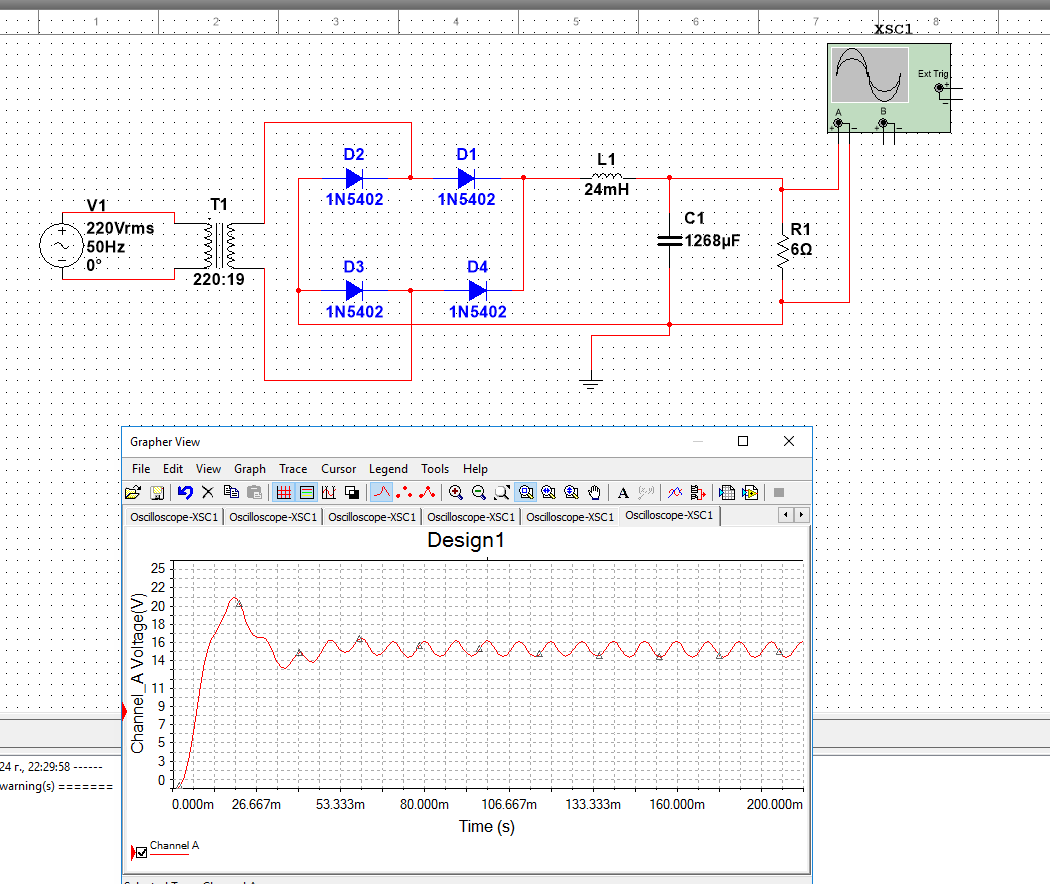Click the highlighted Zoom Fit icon
Screen dimensions: 1050x884
(526, 493)
